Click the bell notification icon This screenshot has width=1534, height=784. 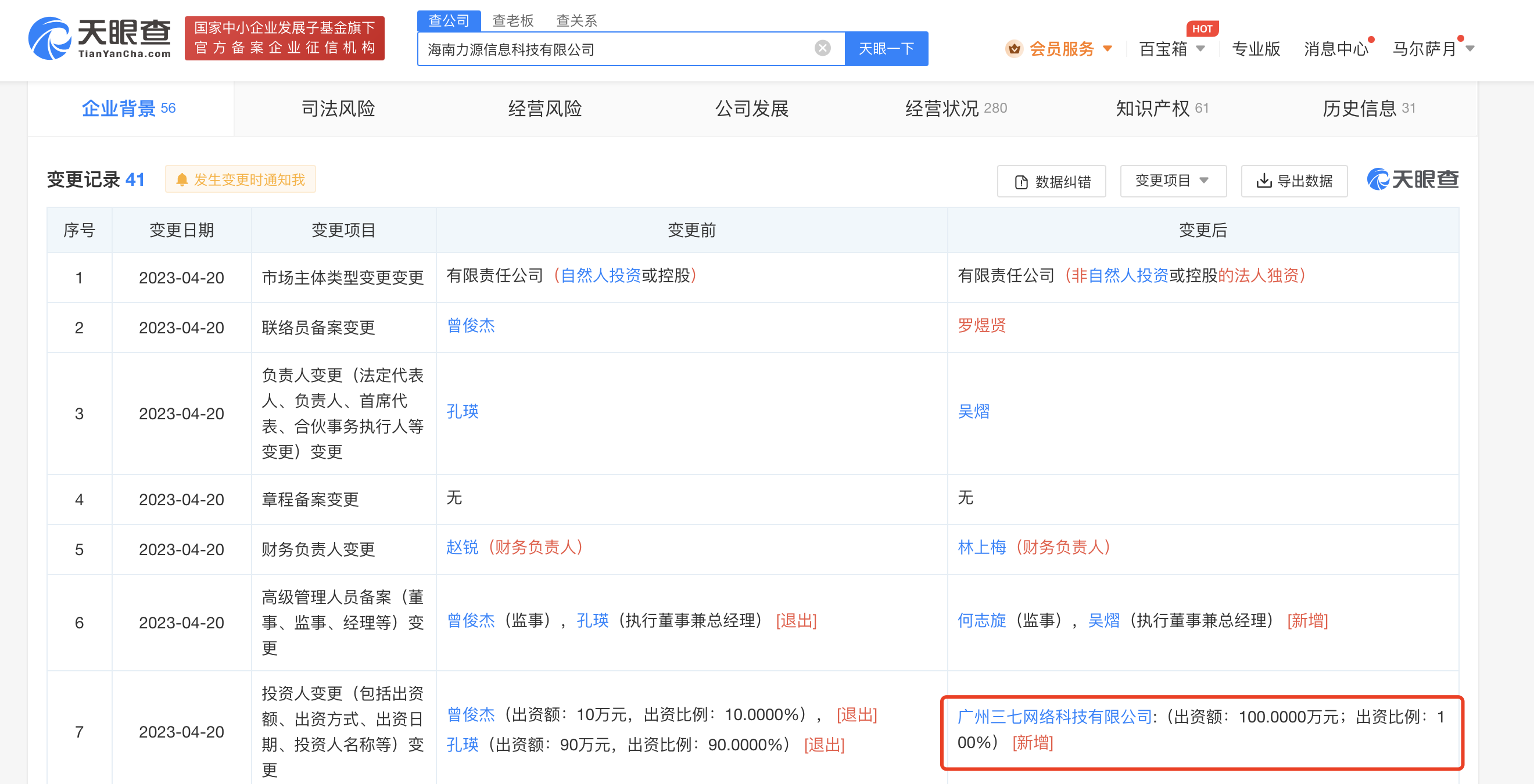(182, 180)
